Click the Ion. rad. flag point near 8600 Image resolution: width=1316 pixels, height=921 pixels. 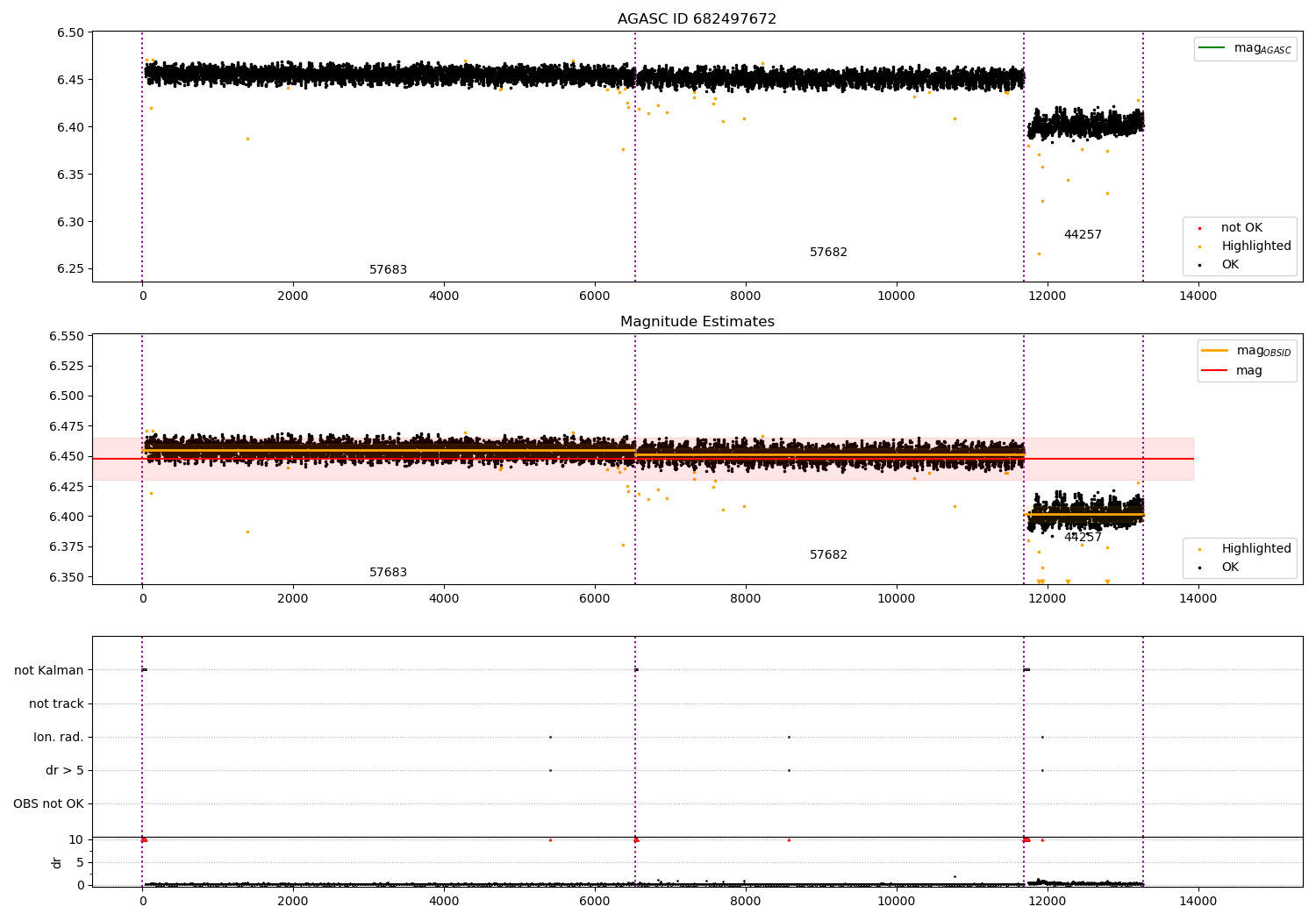pyautogui.click(x=789, y=738)
